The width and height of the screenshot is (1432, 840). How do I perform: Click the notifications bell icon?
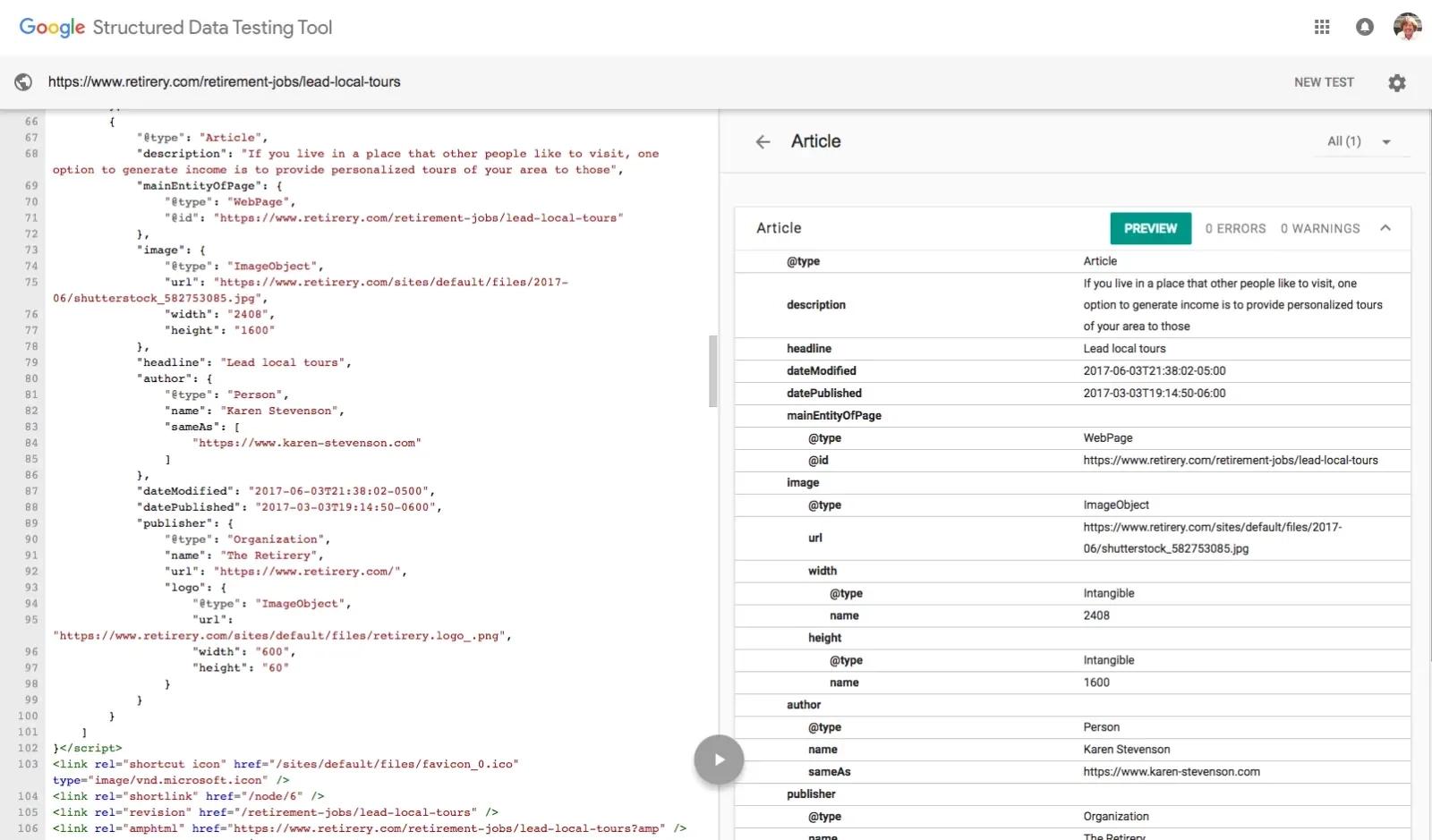point(1364,27)
